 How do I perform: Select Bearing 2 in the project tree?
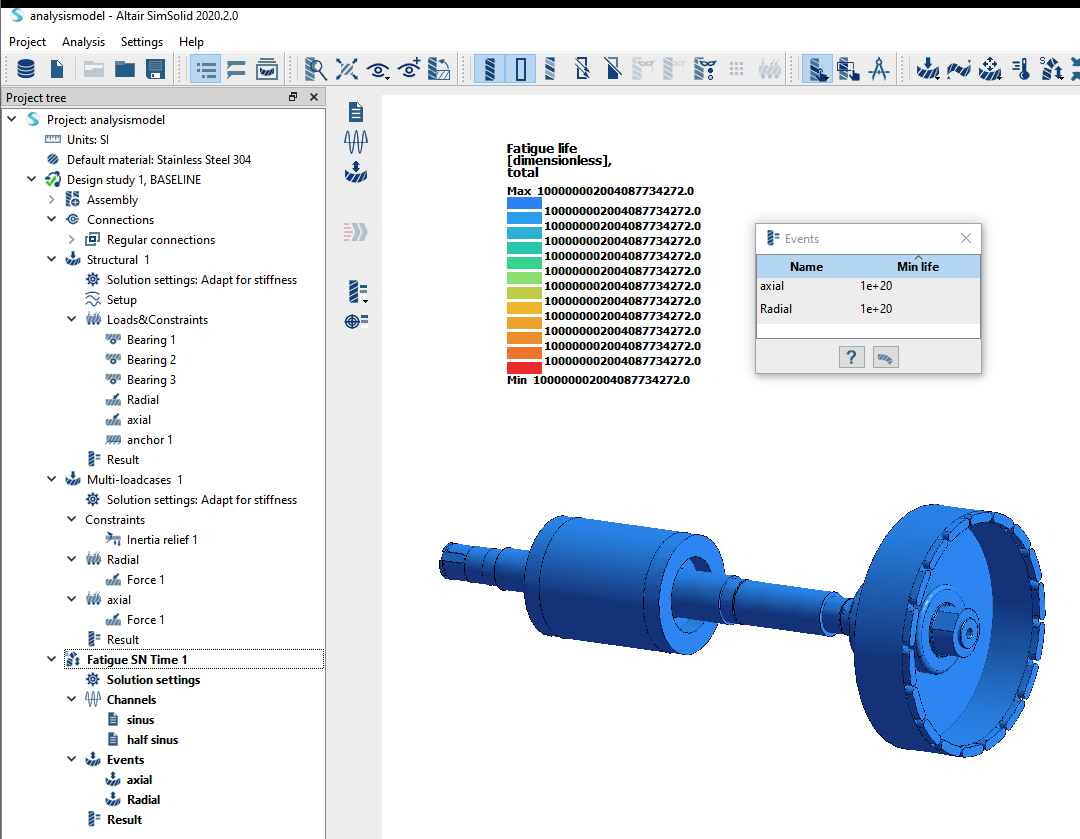151,360
